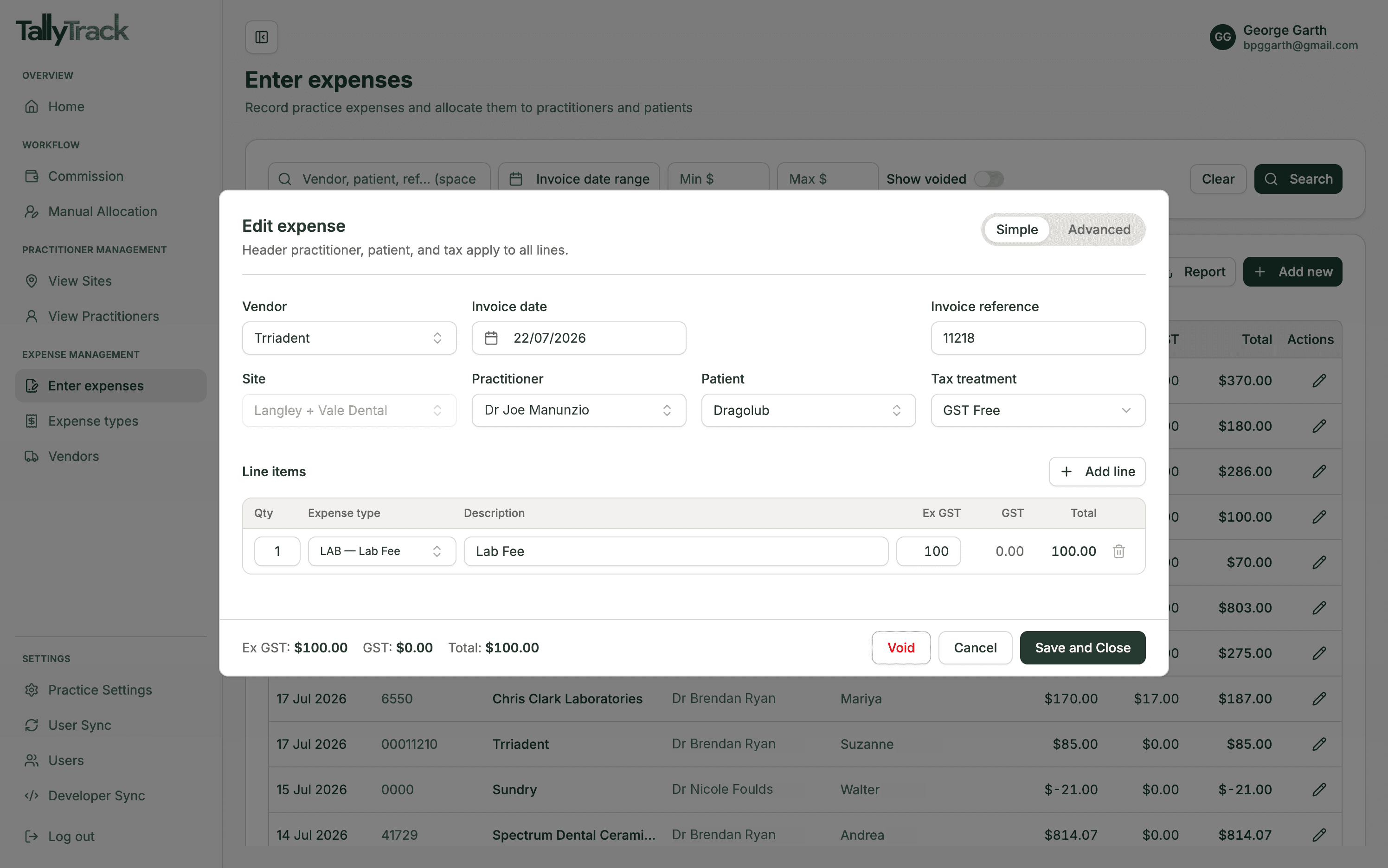Add line to line items
The width and height of the screenshot is (1388, 868).
click(x=1097, y=471)
